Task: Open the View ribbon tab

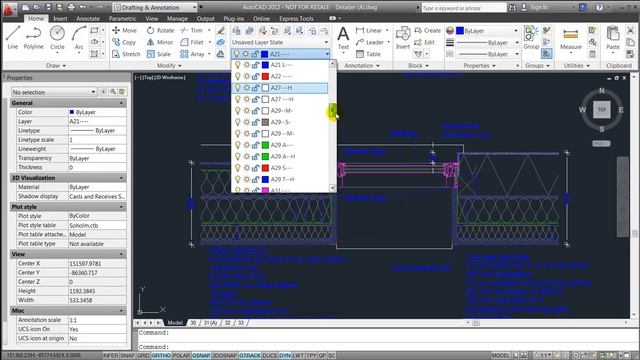Action: pos(152,18)
